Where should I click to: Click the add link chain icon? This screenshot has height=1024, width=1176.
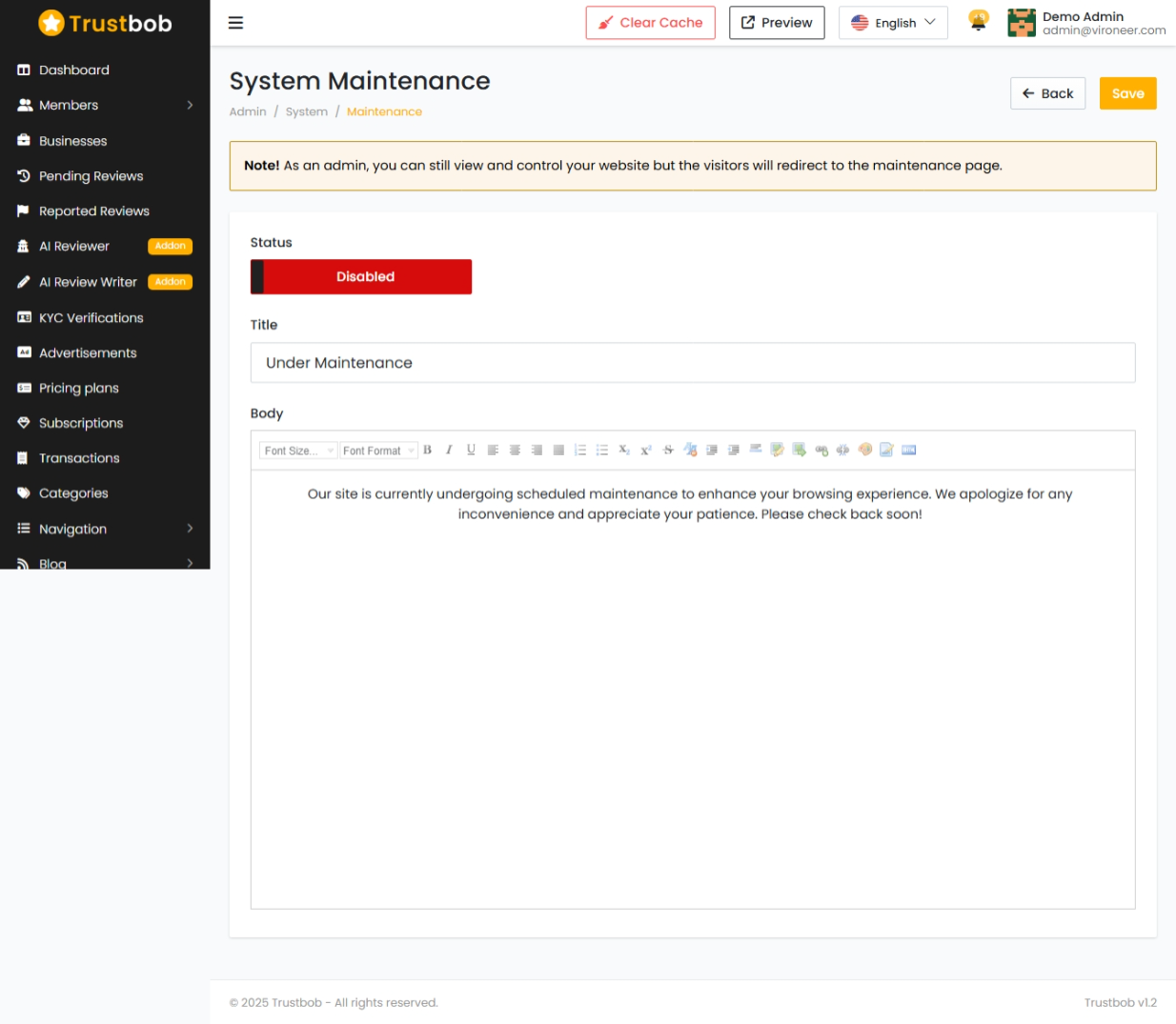click(821, 450)
